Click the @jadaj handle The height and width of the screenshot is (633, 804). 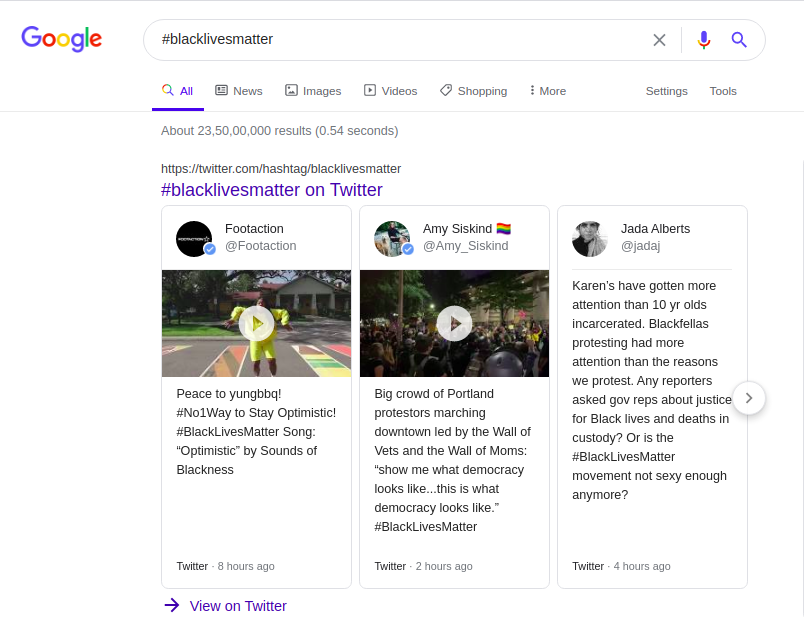640,246
